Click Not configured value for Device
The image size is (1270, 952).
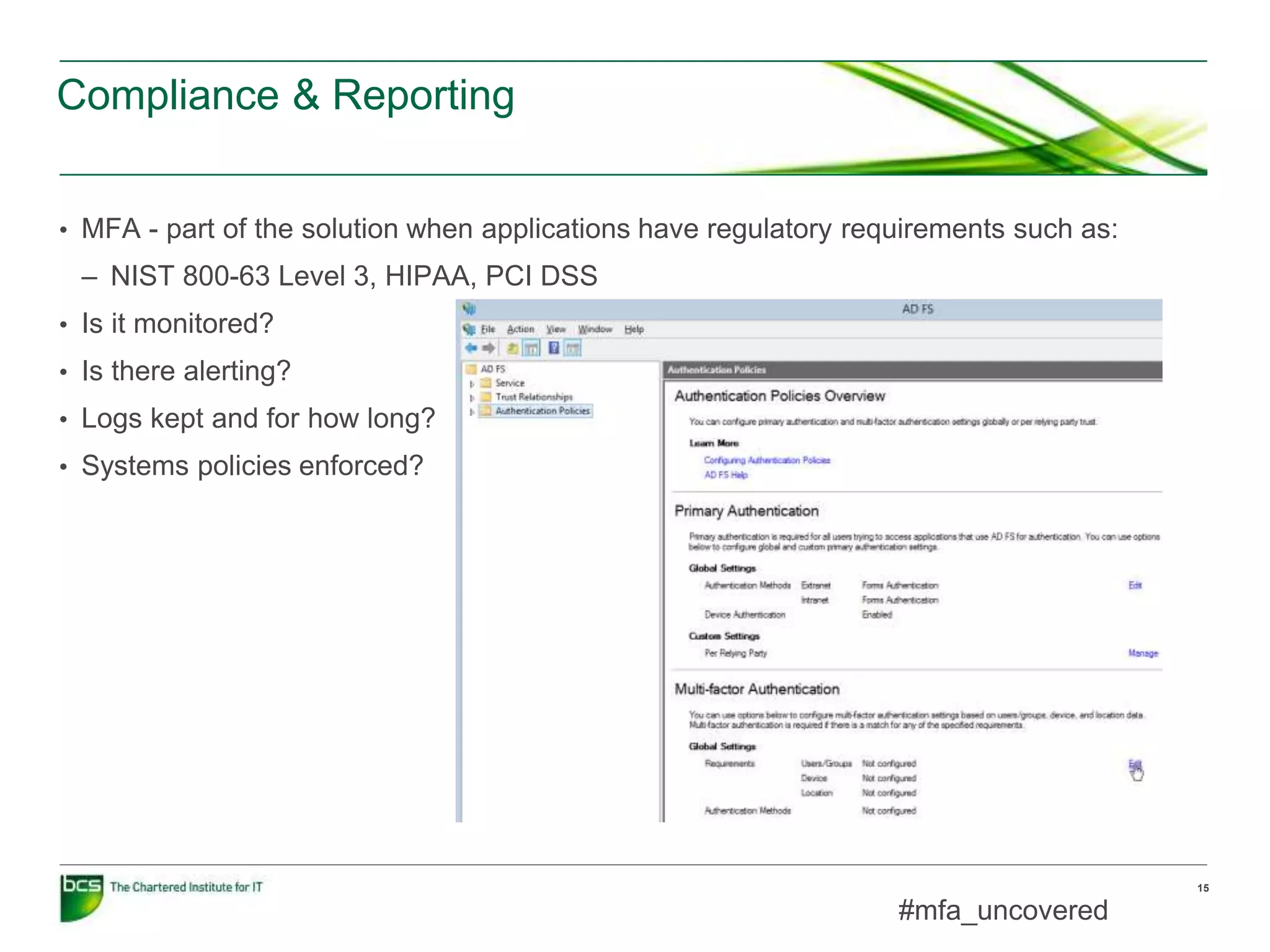click(x=889, y=778)
